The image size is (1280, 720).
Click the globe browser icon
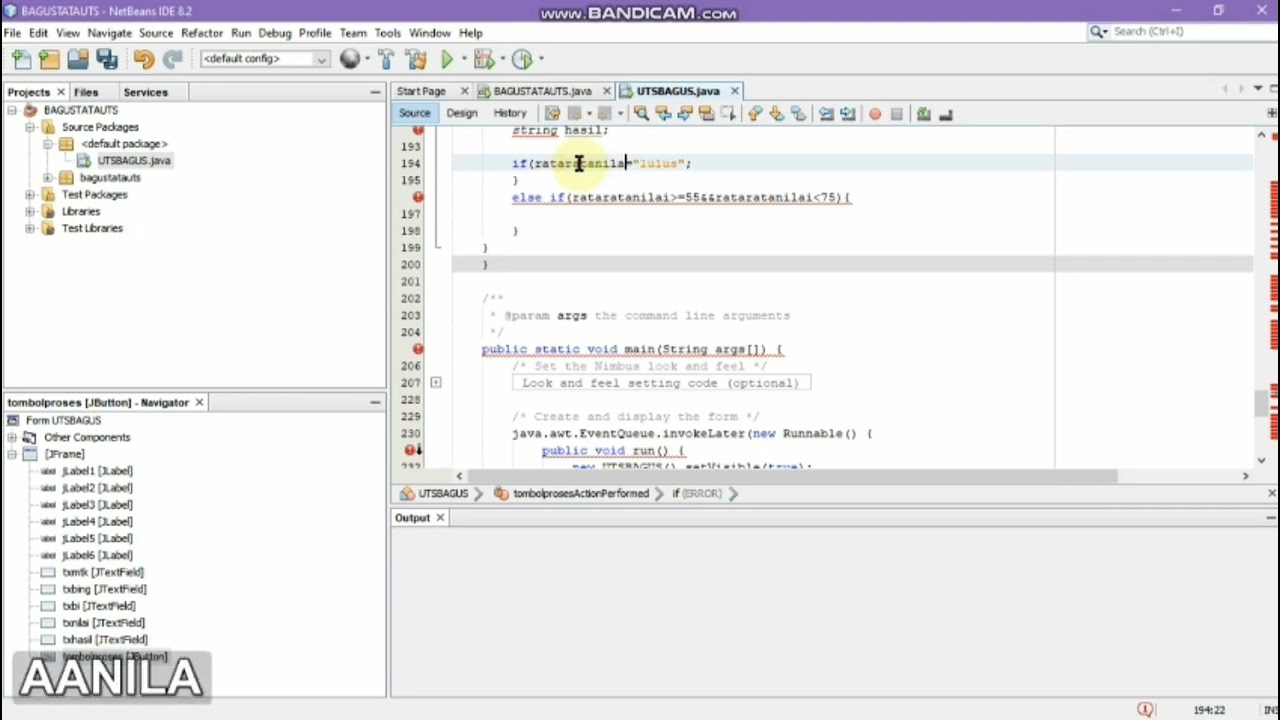[349, 59]
